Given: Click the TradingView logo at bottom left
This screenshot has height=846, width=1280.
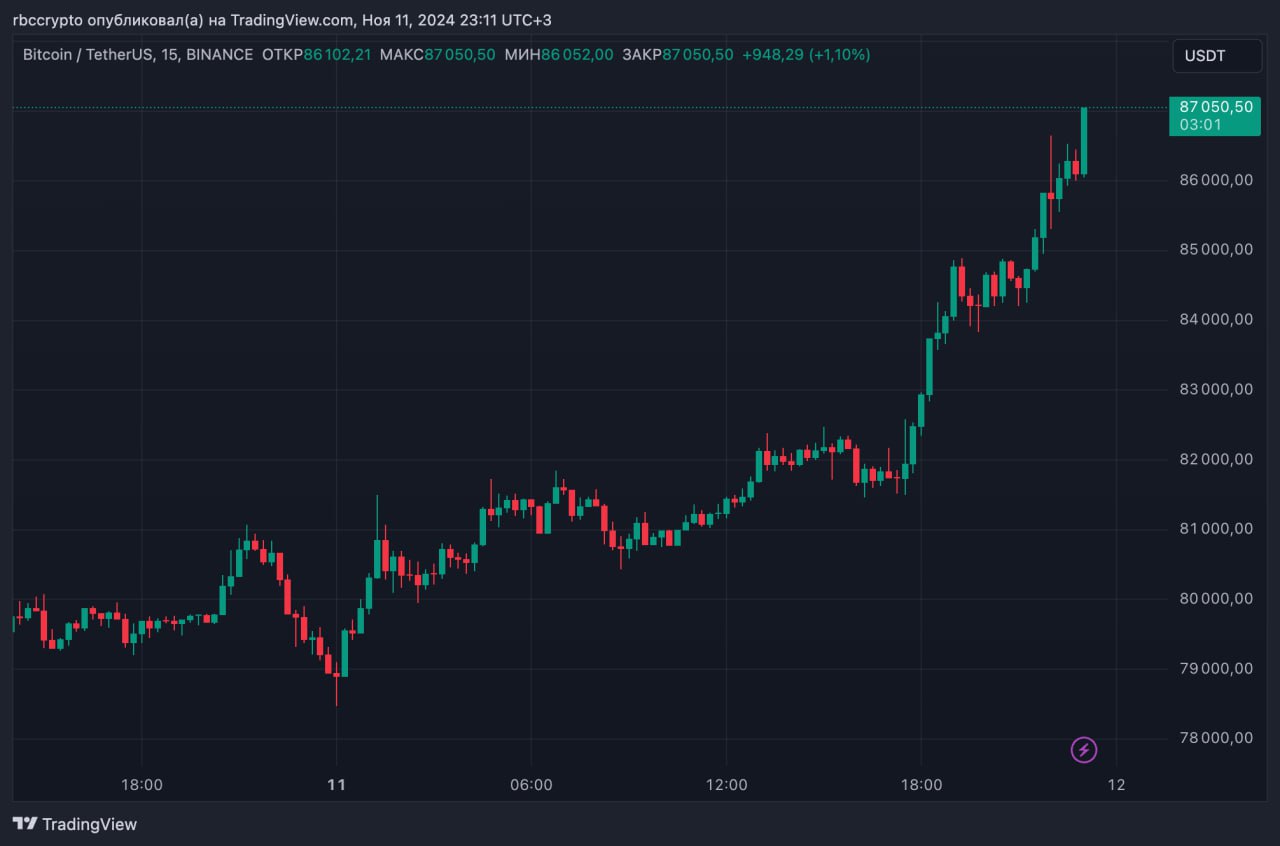Looking at the screenshot, I should click(x=75, y=824).
